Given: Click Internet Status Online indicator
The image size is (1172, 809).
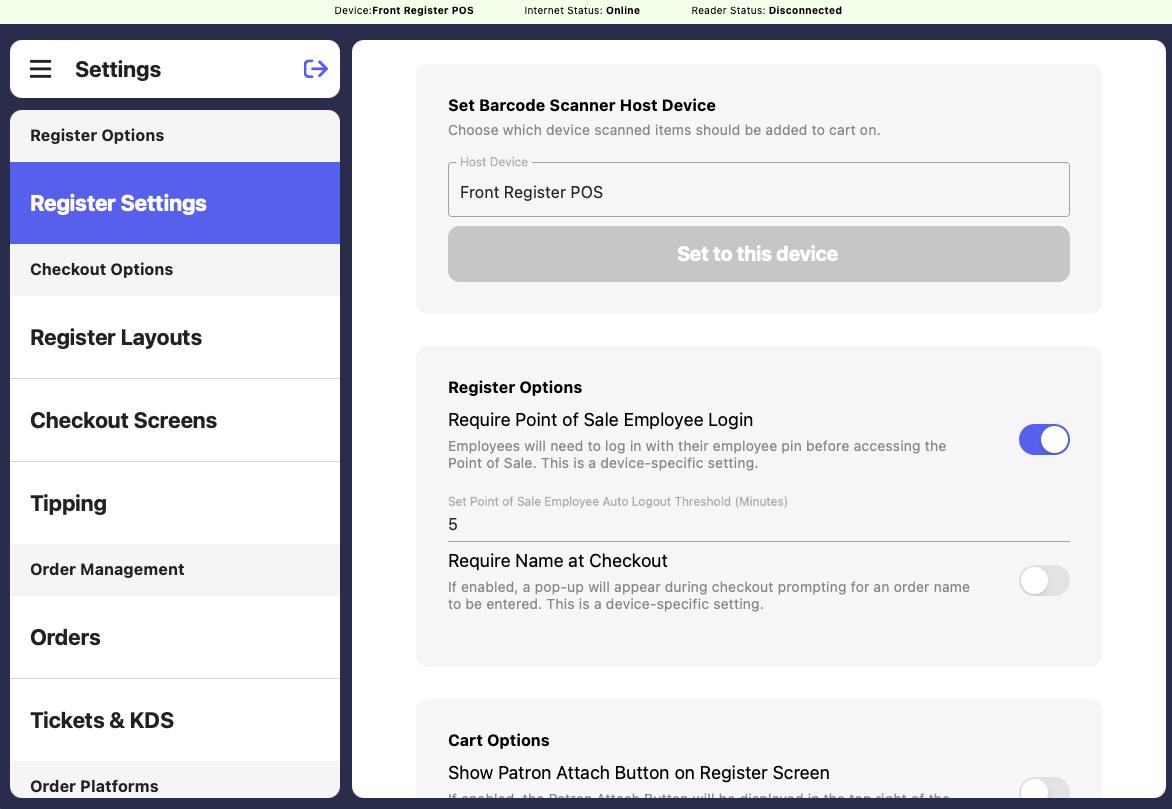Looking at the screenshot, I should point(582,10).
